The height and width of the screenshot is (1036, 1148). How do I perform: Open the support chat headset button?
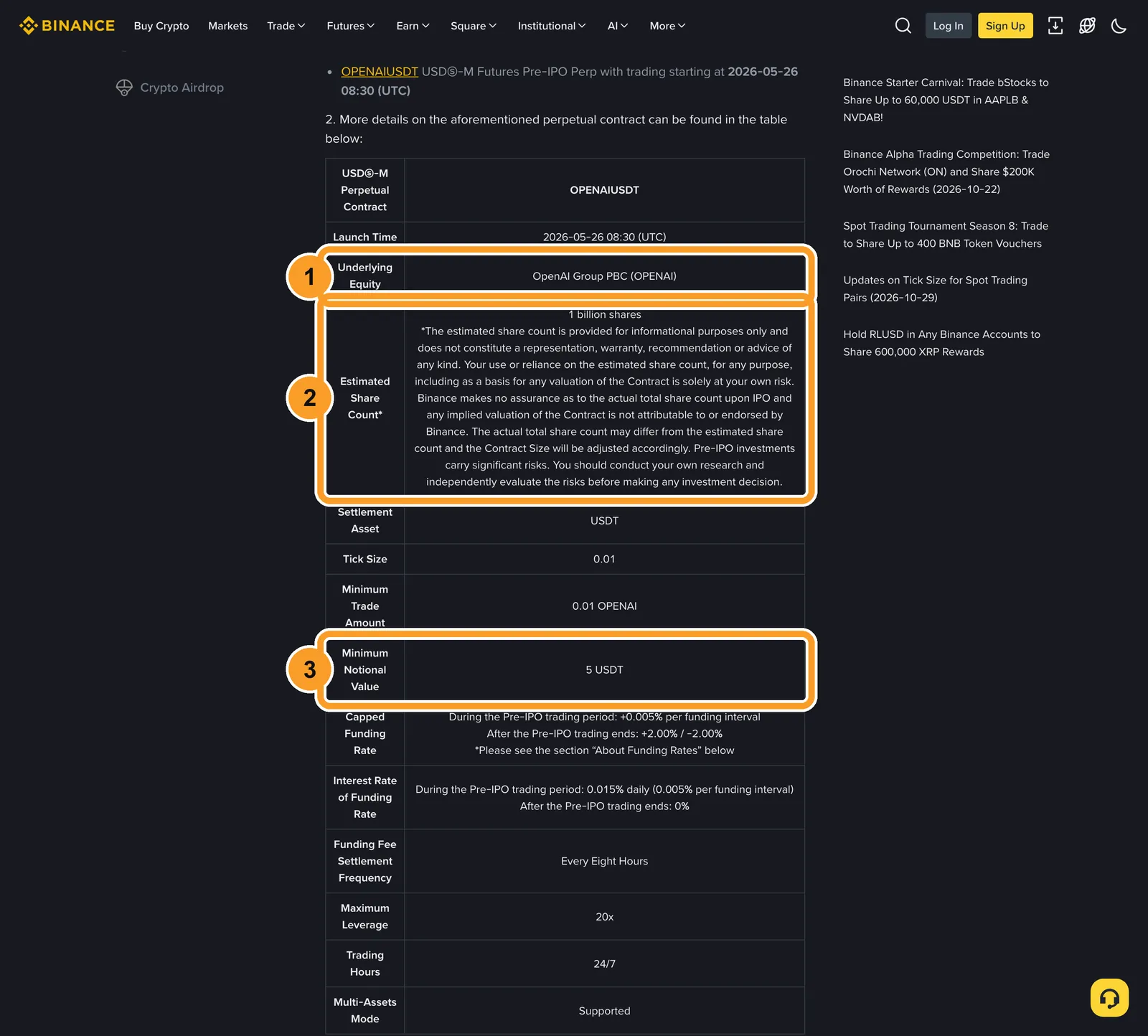click(1109, 997)
